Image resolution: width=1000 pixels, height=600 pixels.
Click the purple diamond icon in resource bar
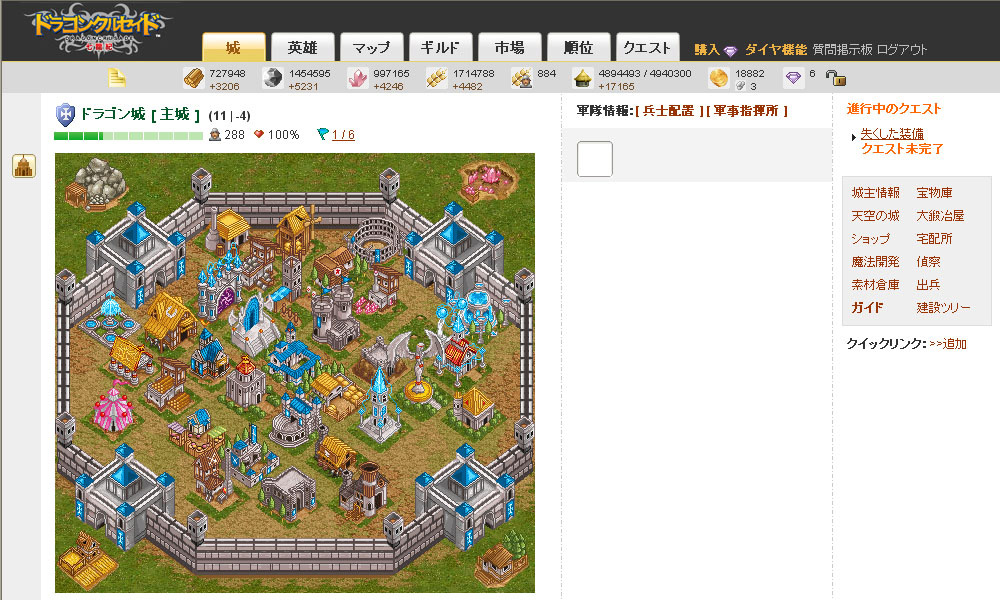point(793,78)
